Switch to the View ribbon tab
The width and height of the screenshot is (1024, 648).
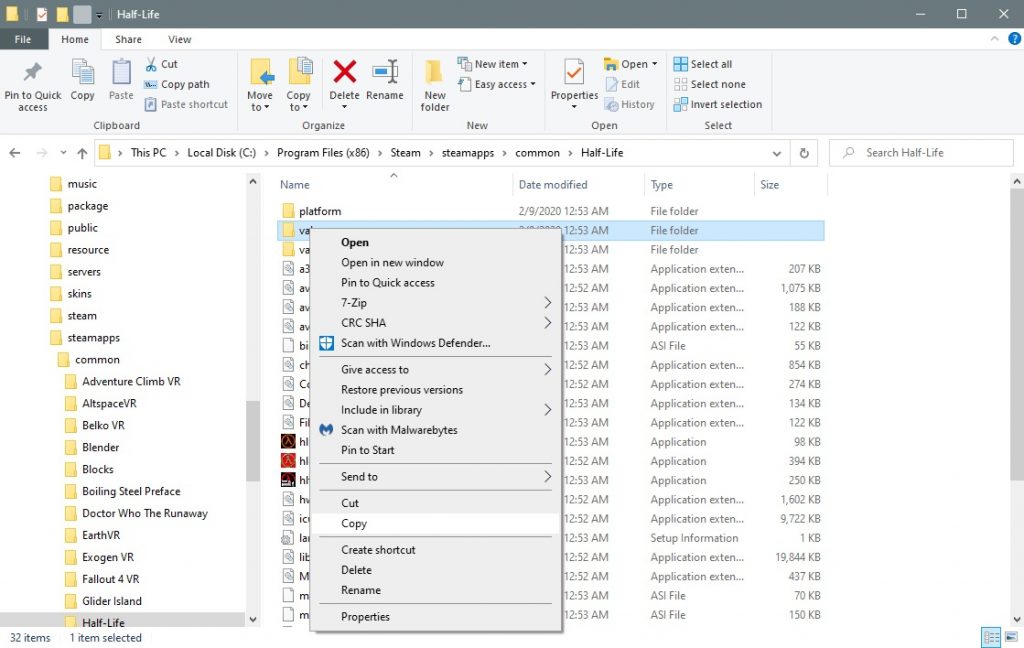pyautogui.click(x=180, y=39)
